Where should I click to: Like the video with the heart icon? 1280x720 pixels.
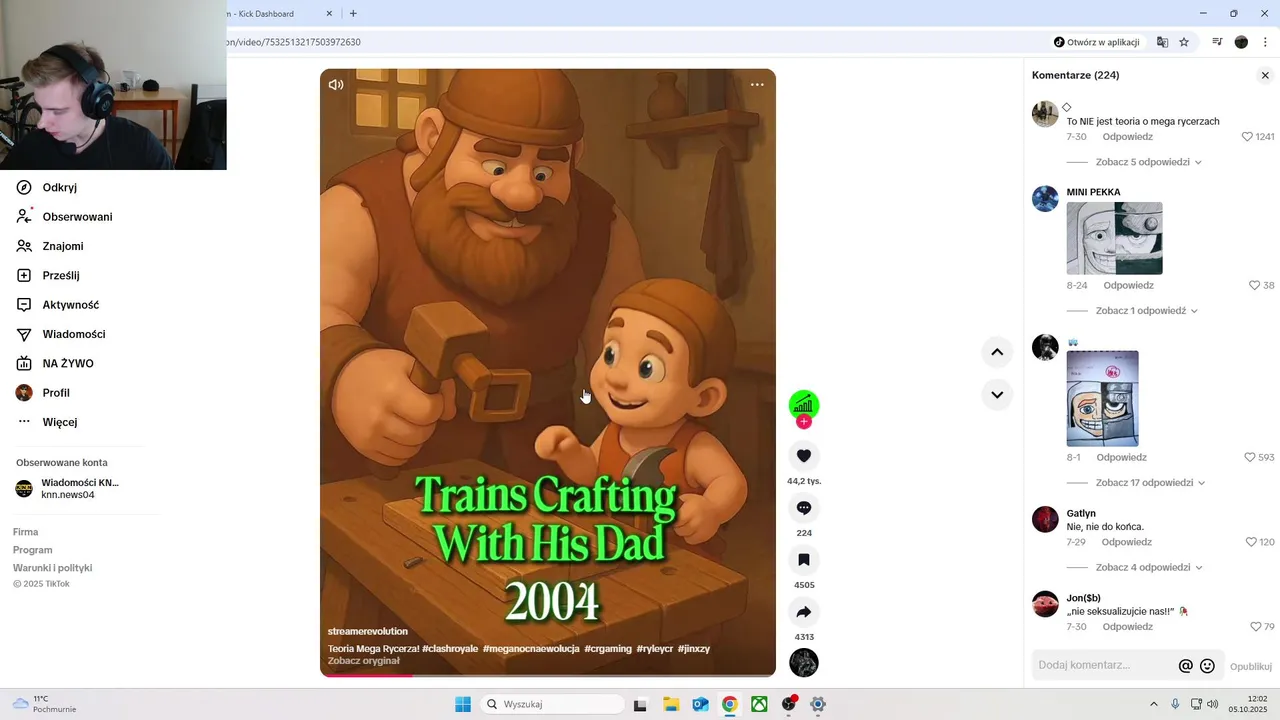click(804, 456)
